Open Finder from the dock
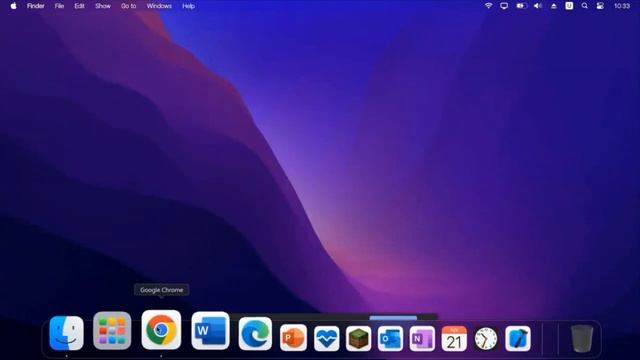 click(x=67, y=333)
